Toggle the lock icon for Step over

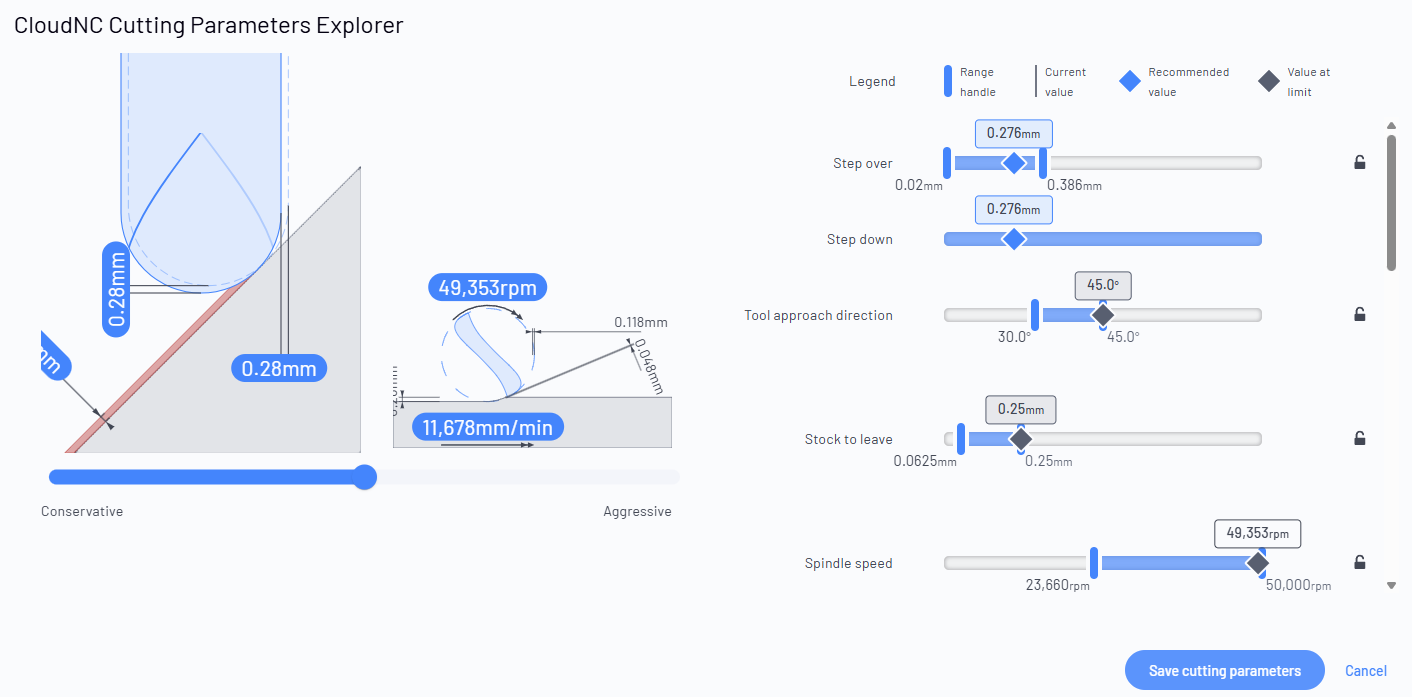tap(1359, 162)
